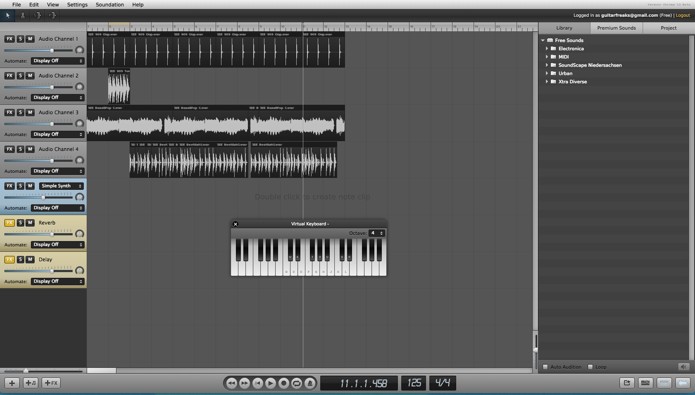The height and width of the screenshot is (395, 695).
Task: Open the Soundation menu
Action: point(110,4)
